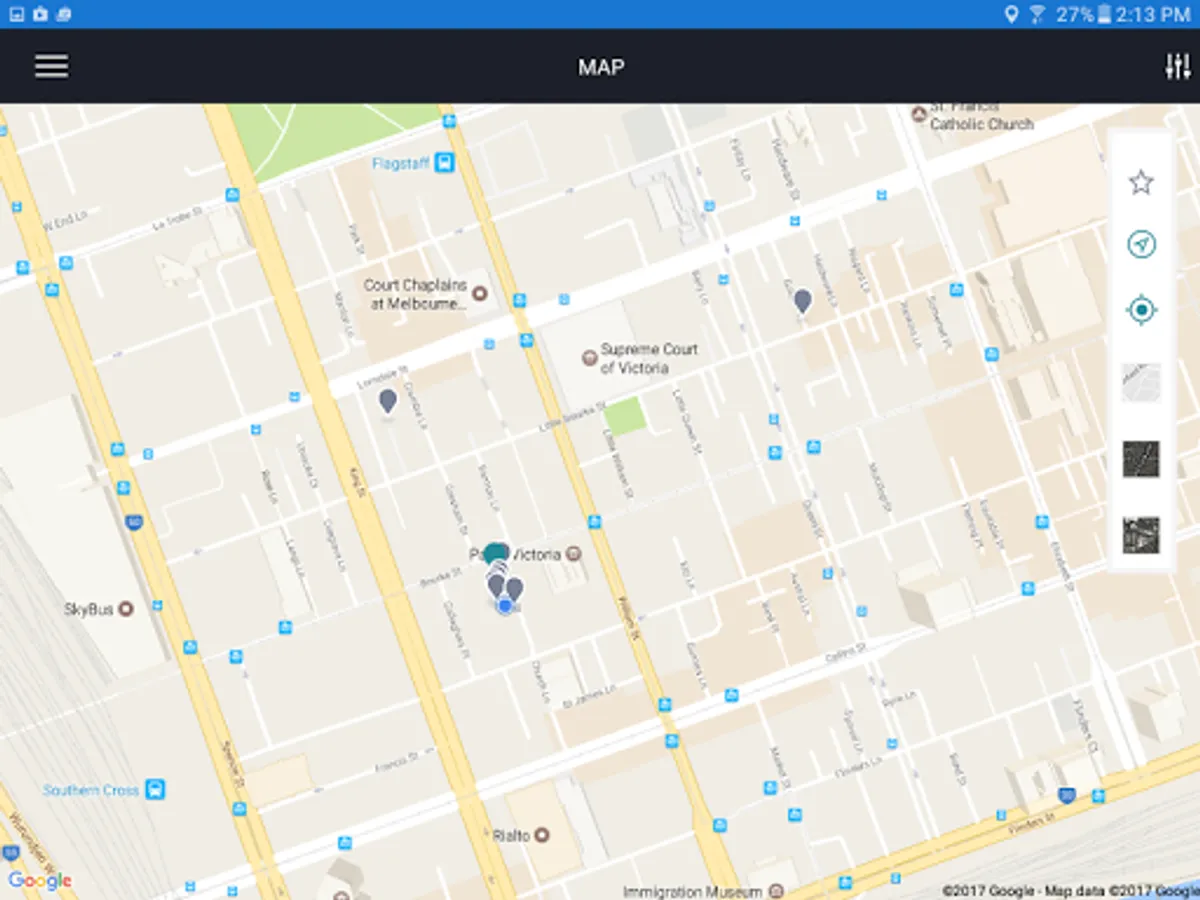Tap the SkyBus point of interest marker

(126, 608)
